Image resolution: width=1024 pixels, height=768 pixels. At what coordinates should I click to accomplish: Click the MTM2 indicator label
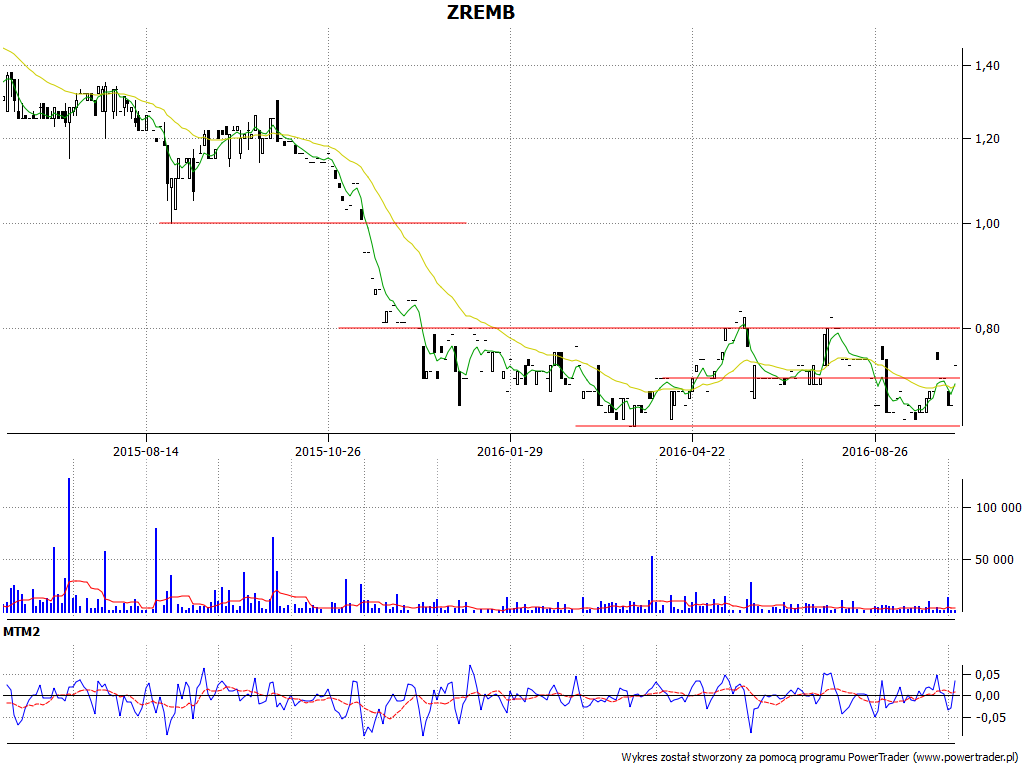tap(22, 632)
